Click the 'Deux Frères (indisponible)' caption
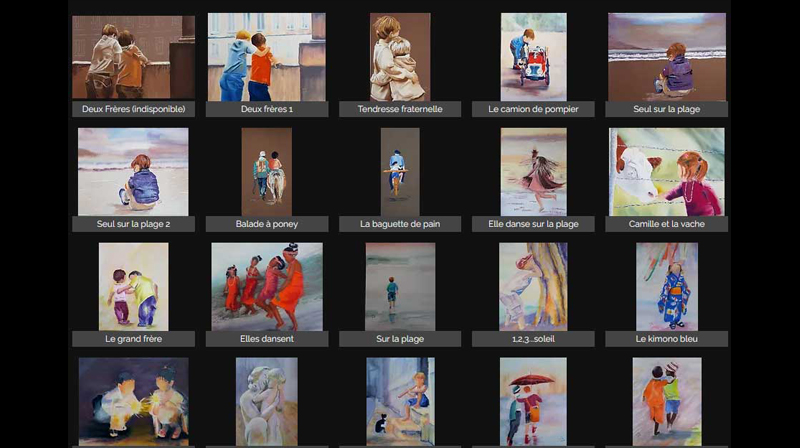Viewport: 800px width, 448px height. coord(133,109)
